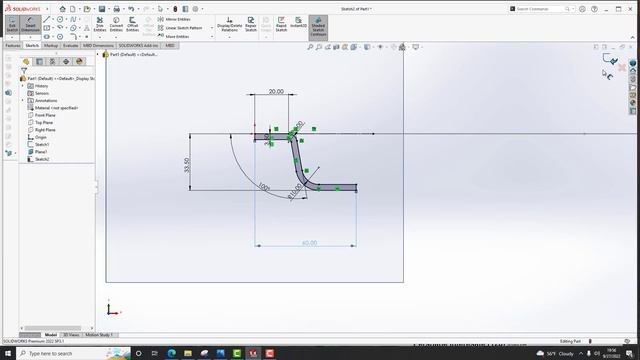Image resolution: width=640 pixels, height=360 pixels.
Task: Open the SOLIDWORKS Add-Ins tab
Action: pos(138,46)
